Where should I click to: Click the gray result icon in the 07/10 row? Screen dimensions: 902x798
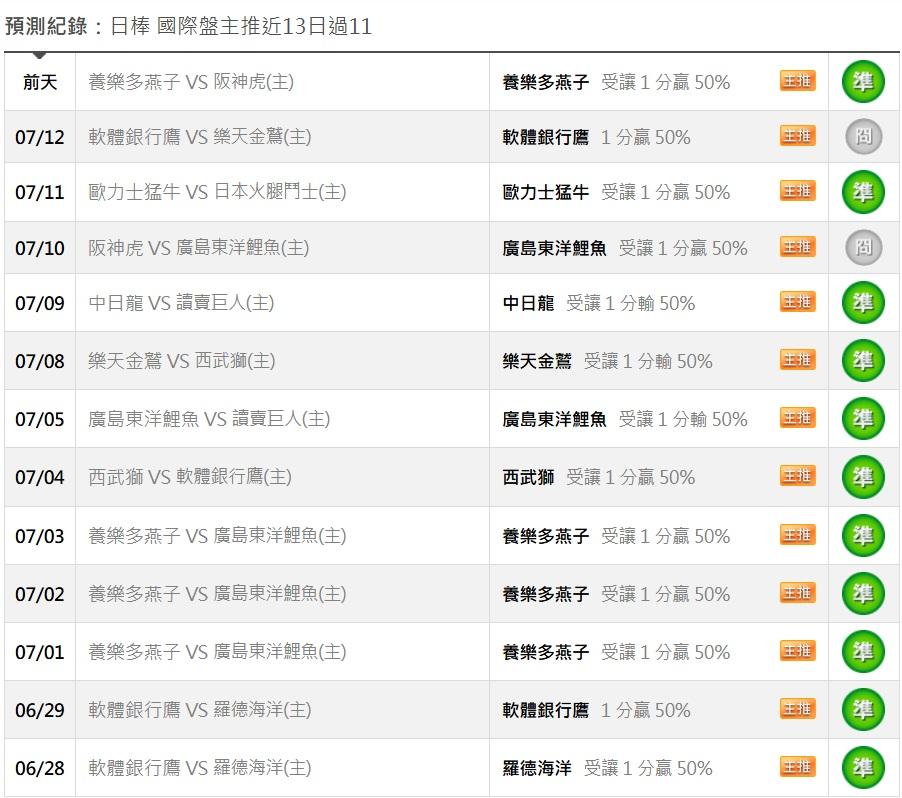click(863, 247)
